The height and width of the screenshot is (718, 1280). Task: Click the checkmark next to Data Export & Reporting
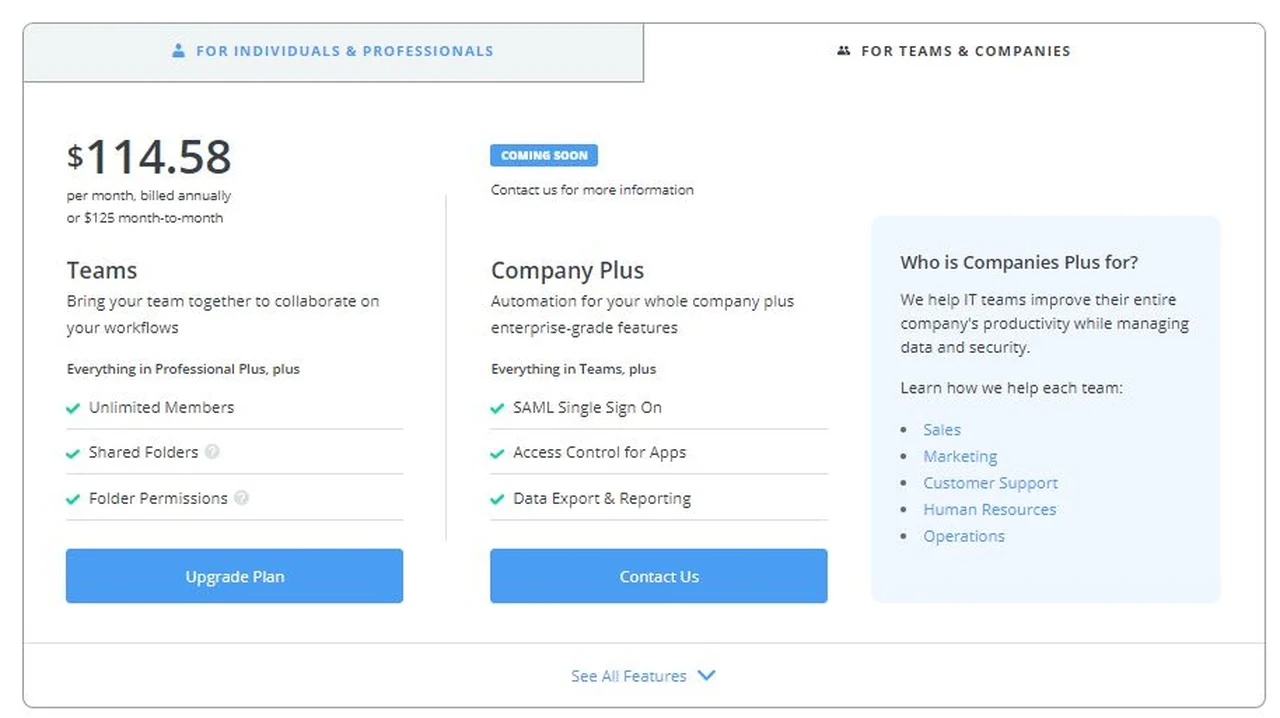pyautogui.click(x=497, y=498)
